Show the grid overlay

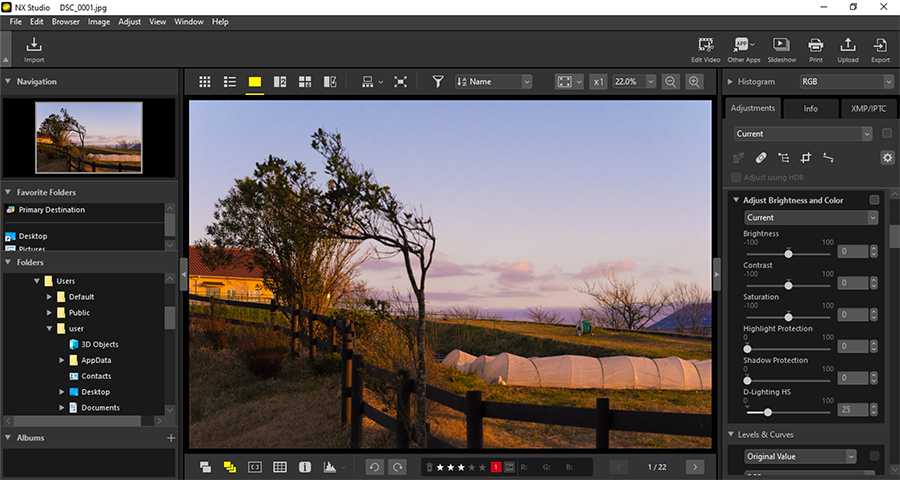[x=280, y=467]
